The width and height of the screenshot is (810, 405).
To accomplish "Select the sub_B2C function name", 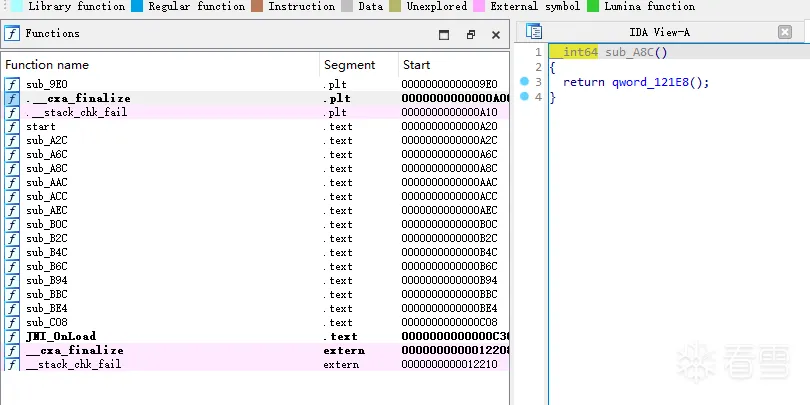I will (46, 238).
